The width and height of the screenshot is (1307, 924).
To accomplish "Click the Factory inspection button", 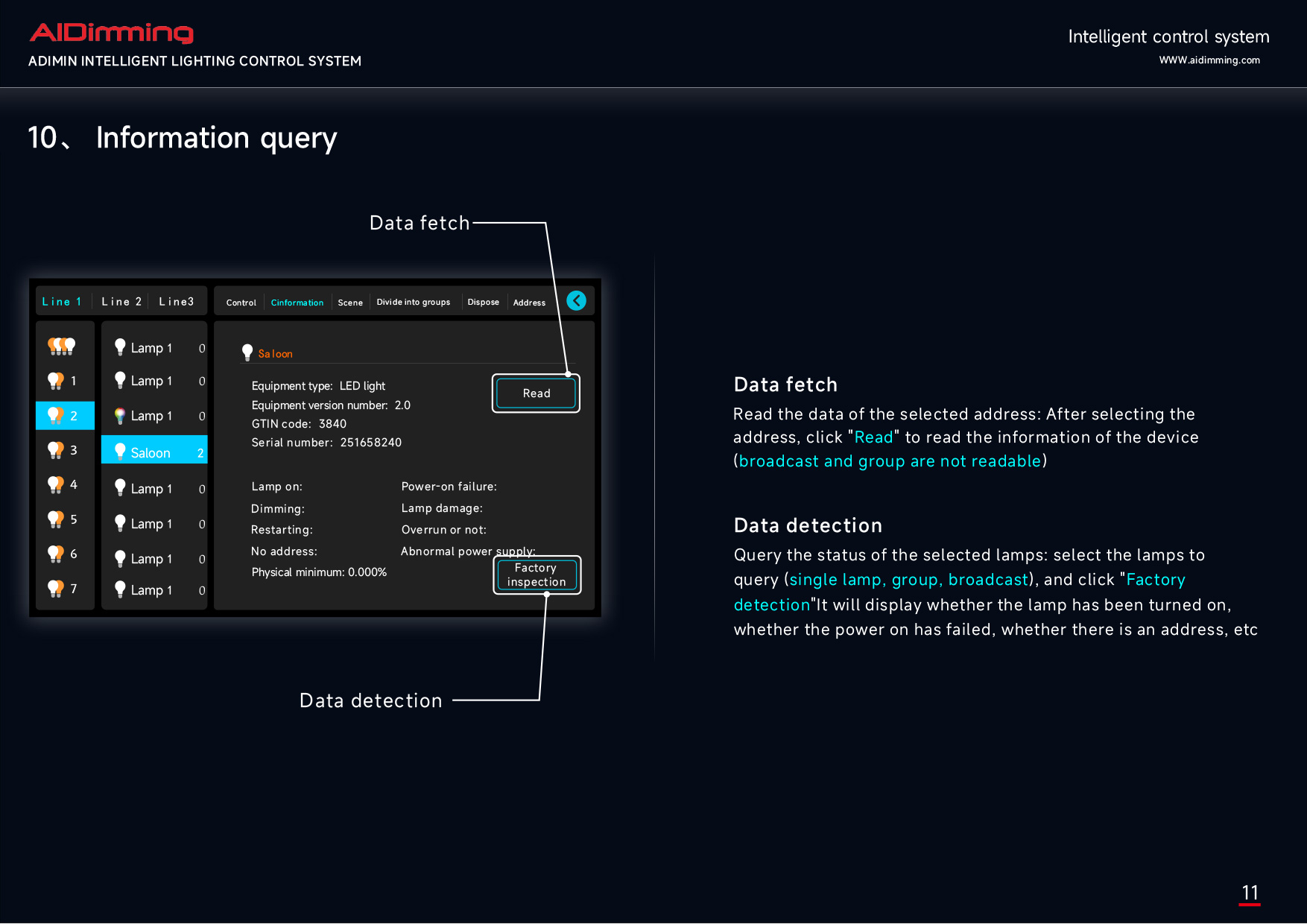I will pos(537,575).
